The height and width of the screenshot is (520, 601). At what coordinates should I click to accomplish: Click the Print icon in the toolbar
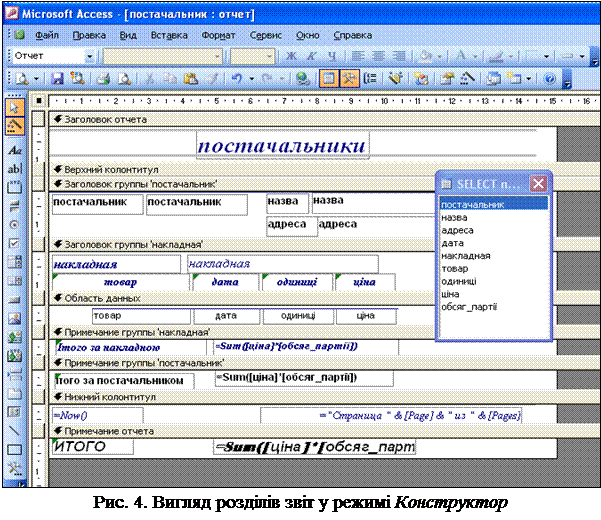point(103,79)
